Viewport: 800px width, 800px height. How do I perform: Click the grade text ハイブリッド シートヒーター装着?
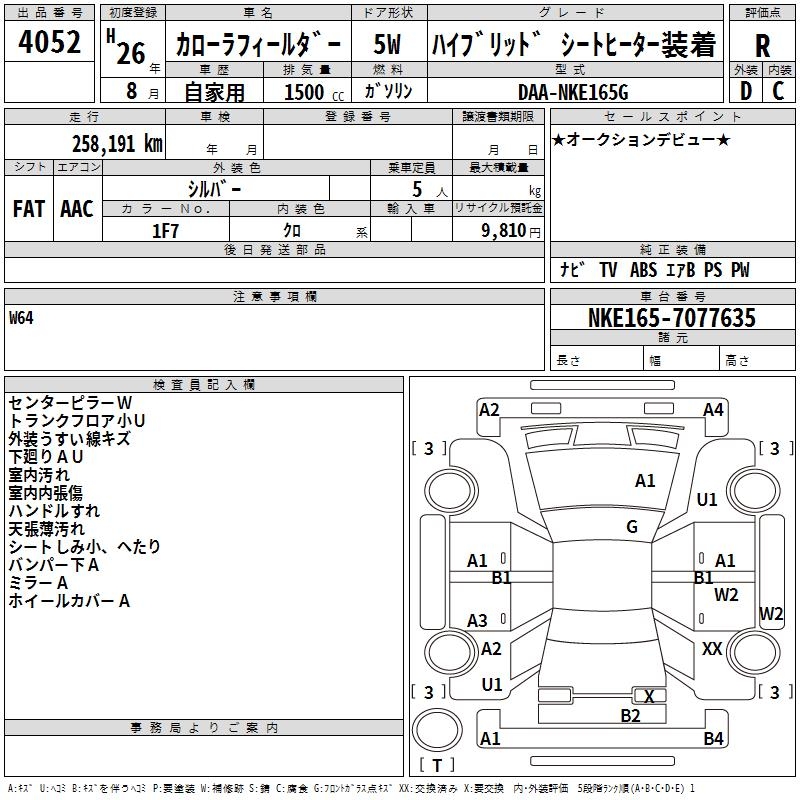574,44
